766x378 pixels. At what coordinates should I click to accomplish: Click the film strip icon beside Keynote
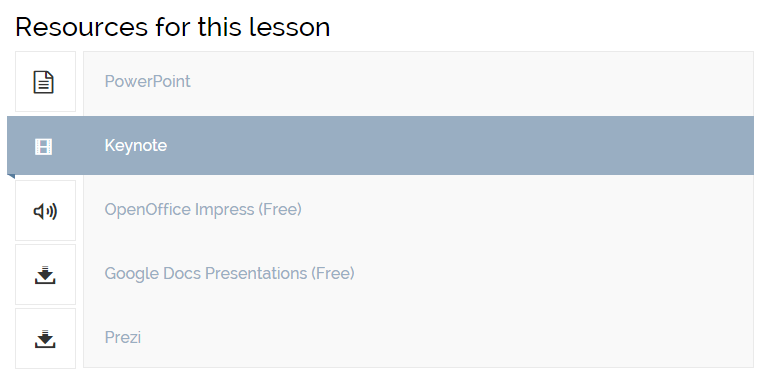43,147
